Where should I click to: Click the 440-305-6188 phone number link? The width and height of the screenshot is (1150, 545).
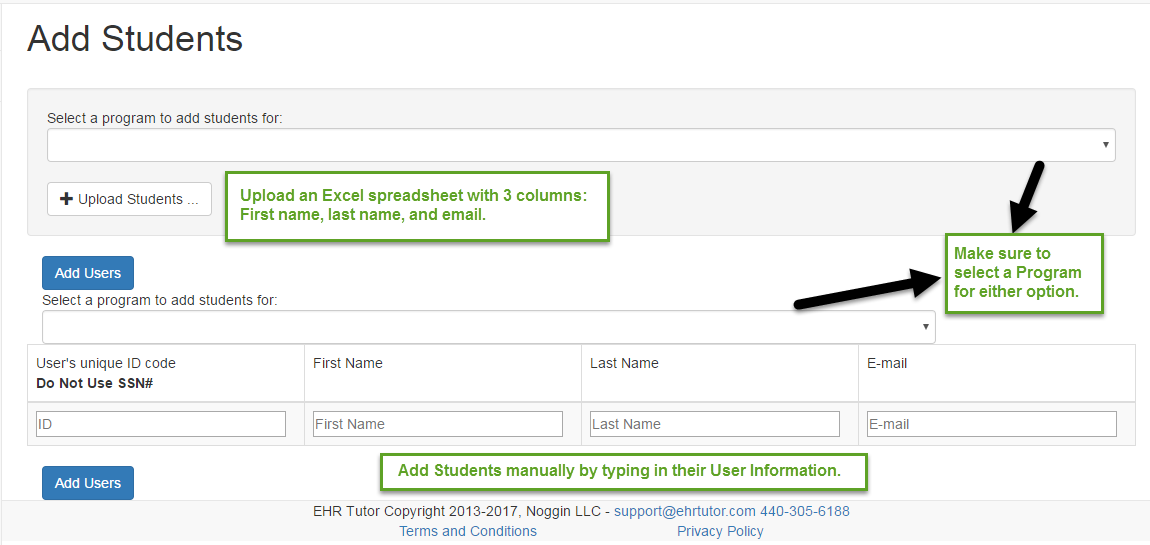pos(805,511)
